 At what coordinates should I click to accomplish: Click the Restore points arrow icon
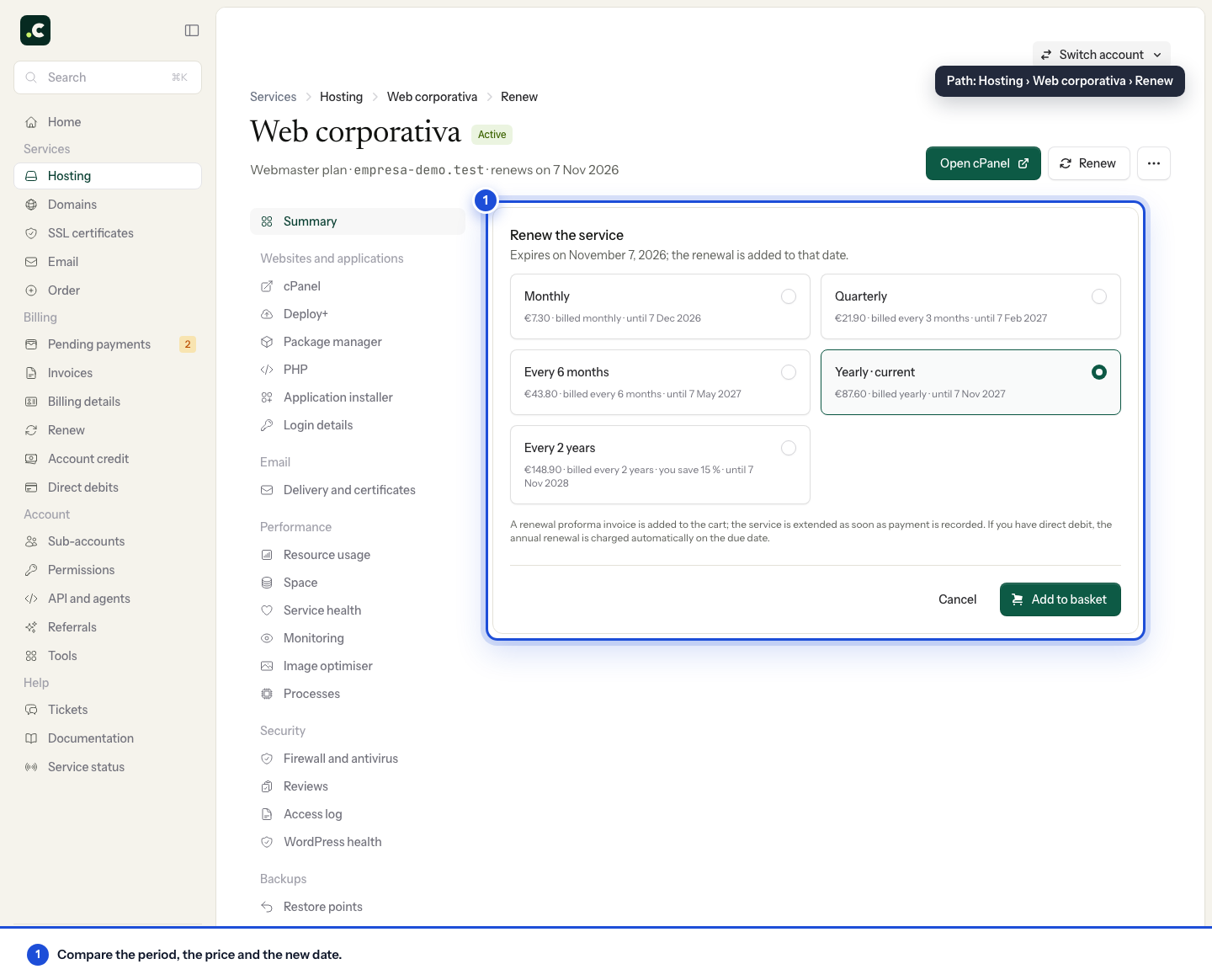(267, 907)
